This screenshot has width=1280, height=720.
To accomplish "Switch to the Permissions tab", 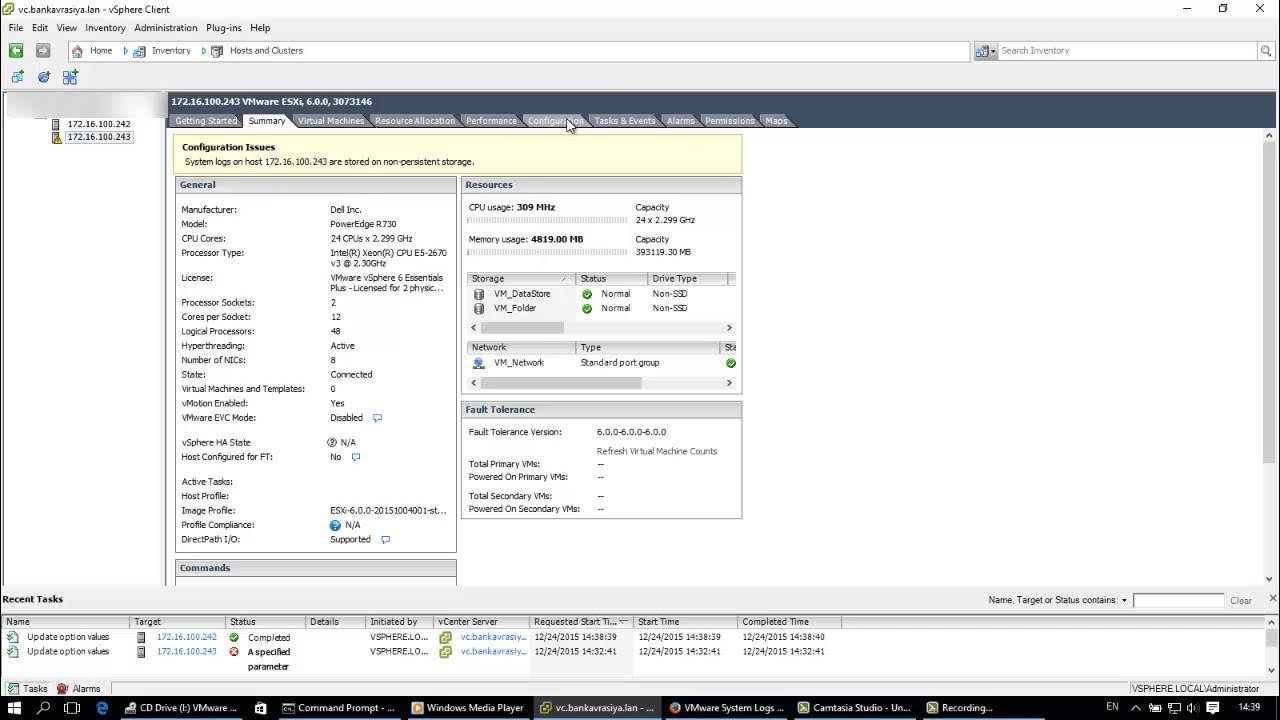I will [730, 121].
